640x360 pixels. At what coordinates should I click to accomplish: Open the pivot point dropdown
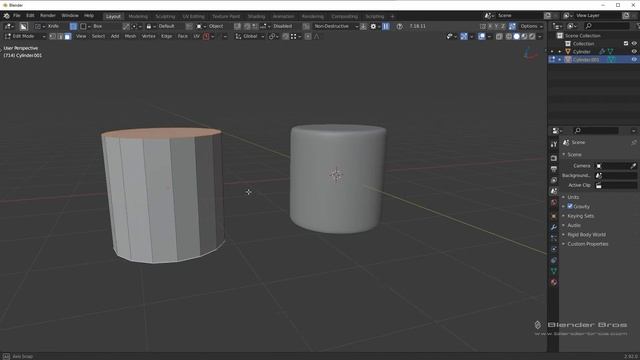(273, 36)
